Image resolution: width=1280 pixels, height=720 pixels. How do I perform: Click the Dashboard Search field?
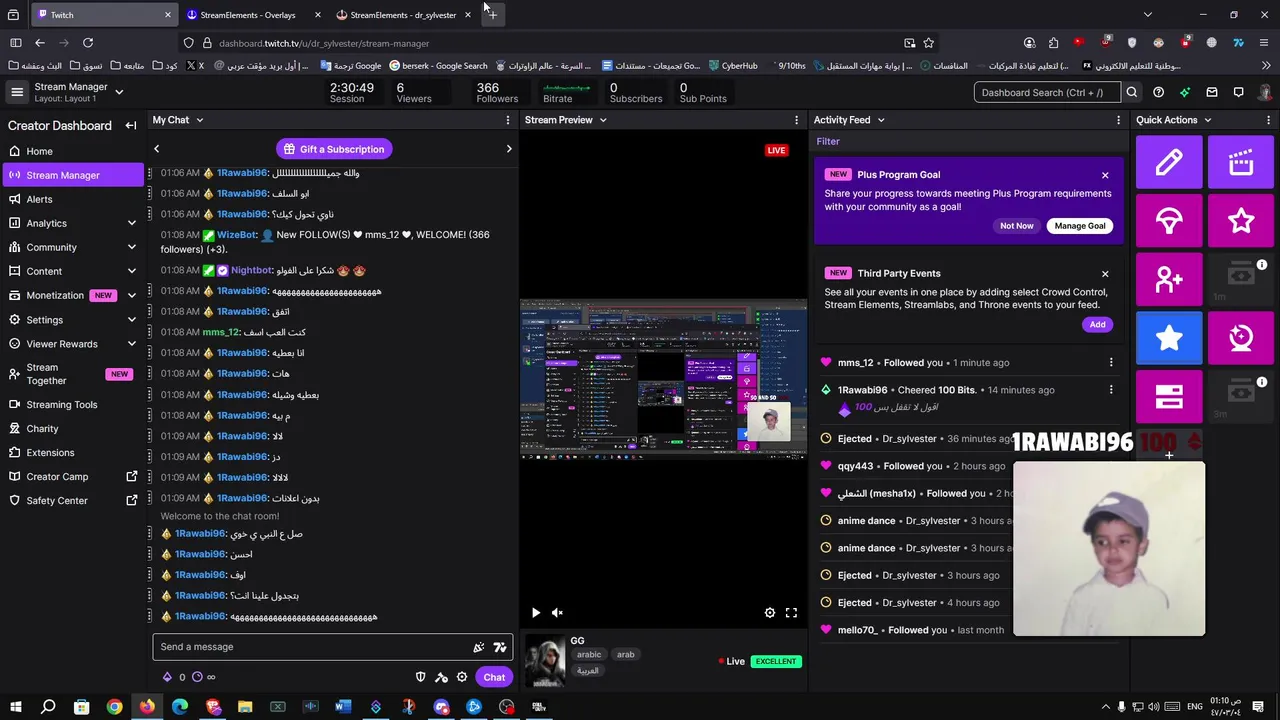[1047, 92]
